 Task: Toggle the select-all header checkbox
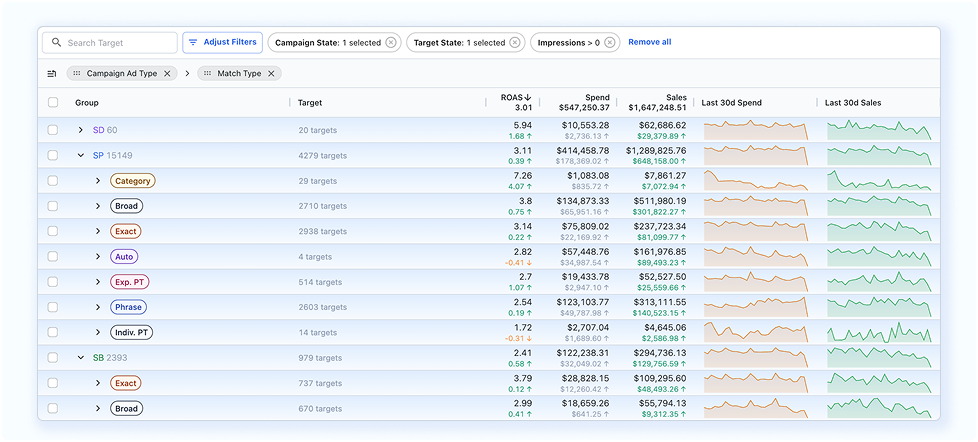click(x=53, y=102)
